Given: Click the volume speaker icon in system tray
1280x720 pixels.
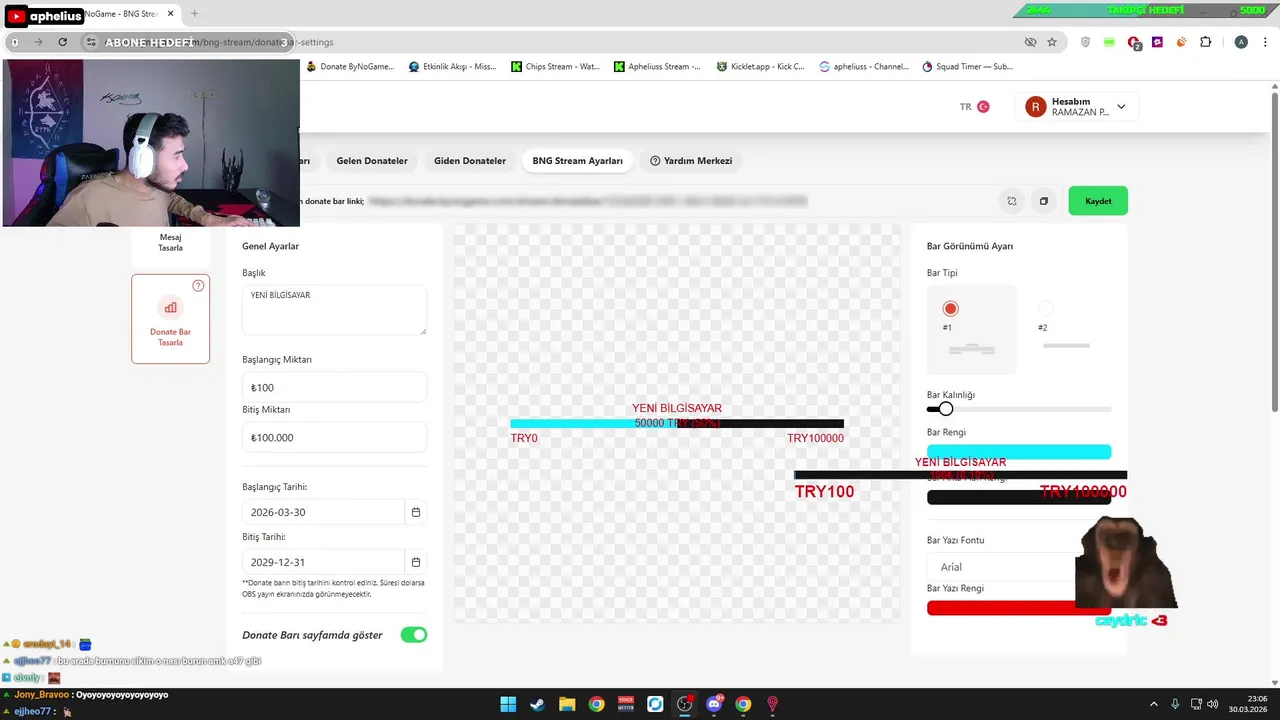Looking at the screenshot, I should pyautogui.click(x=1212, y=704).
